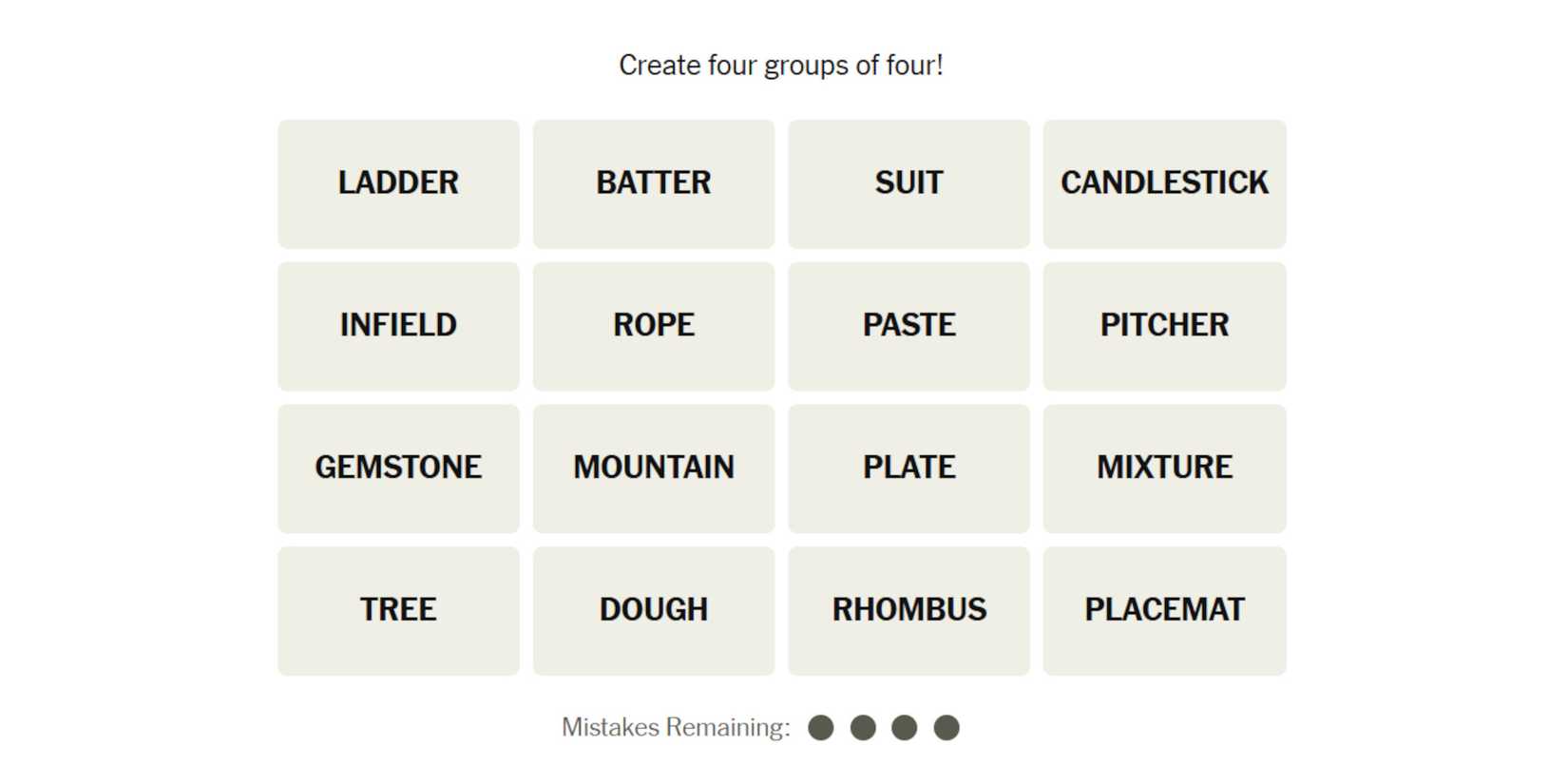Viewport: 1568px width, 784px height.
Task: Select the ROPE word tile
Action: pyautogui.click(x=654, y=326)
